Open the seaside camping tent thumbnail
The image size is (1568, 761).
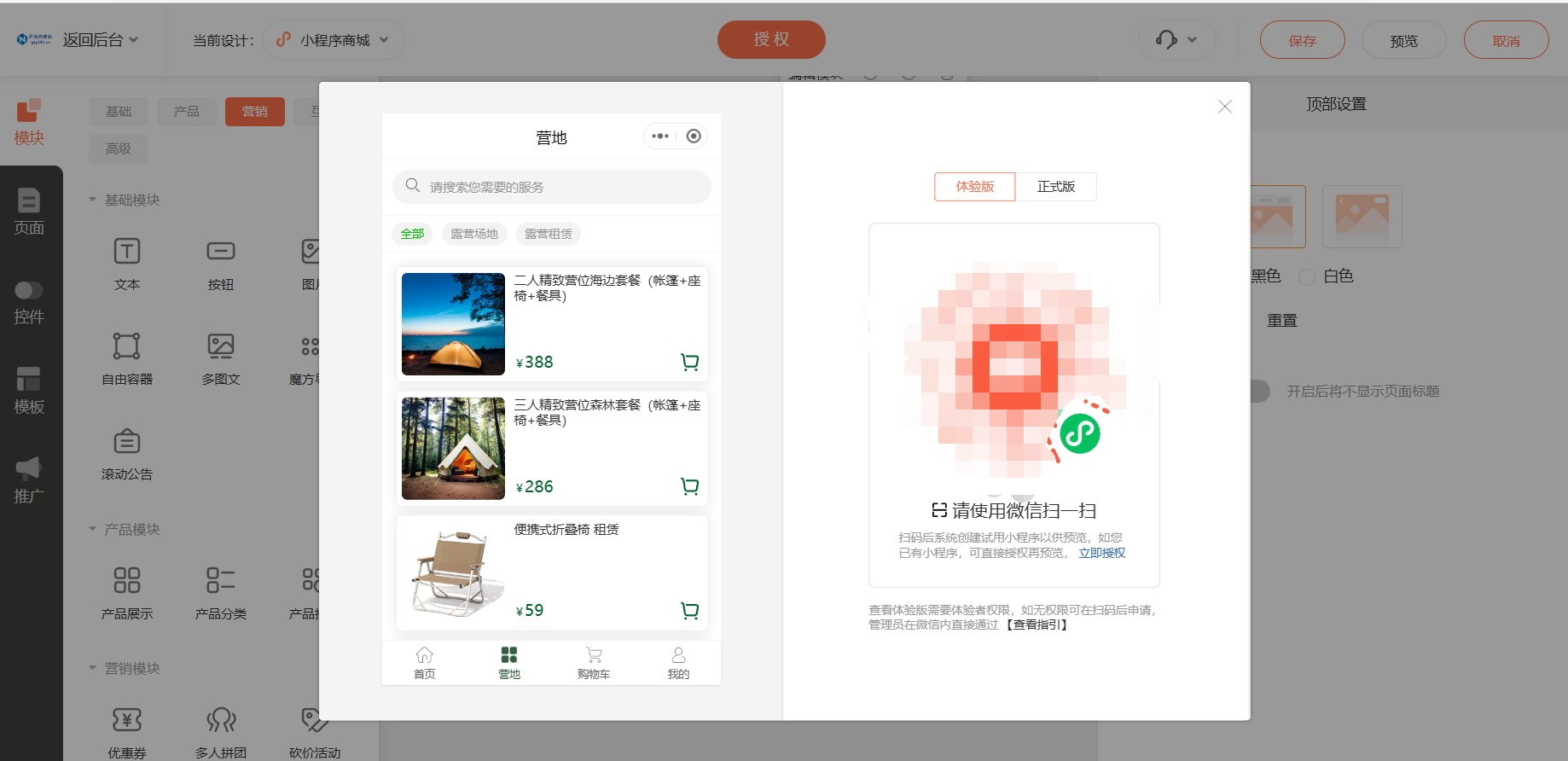click(x=453, y=324)
